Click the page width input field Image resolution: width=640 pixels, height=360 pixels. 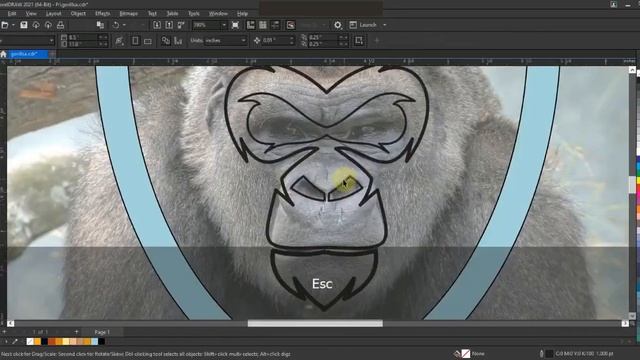83,38
